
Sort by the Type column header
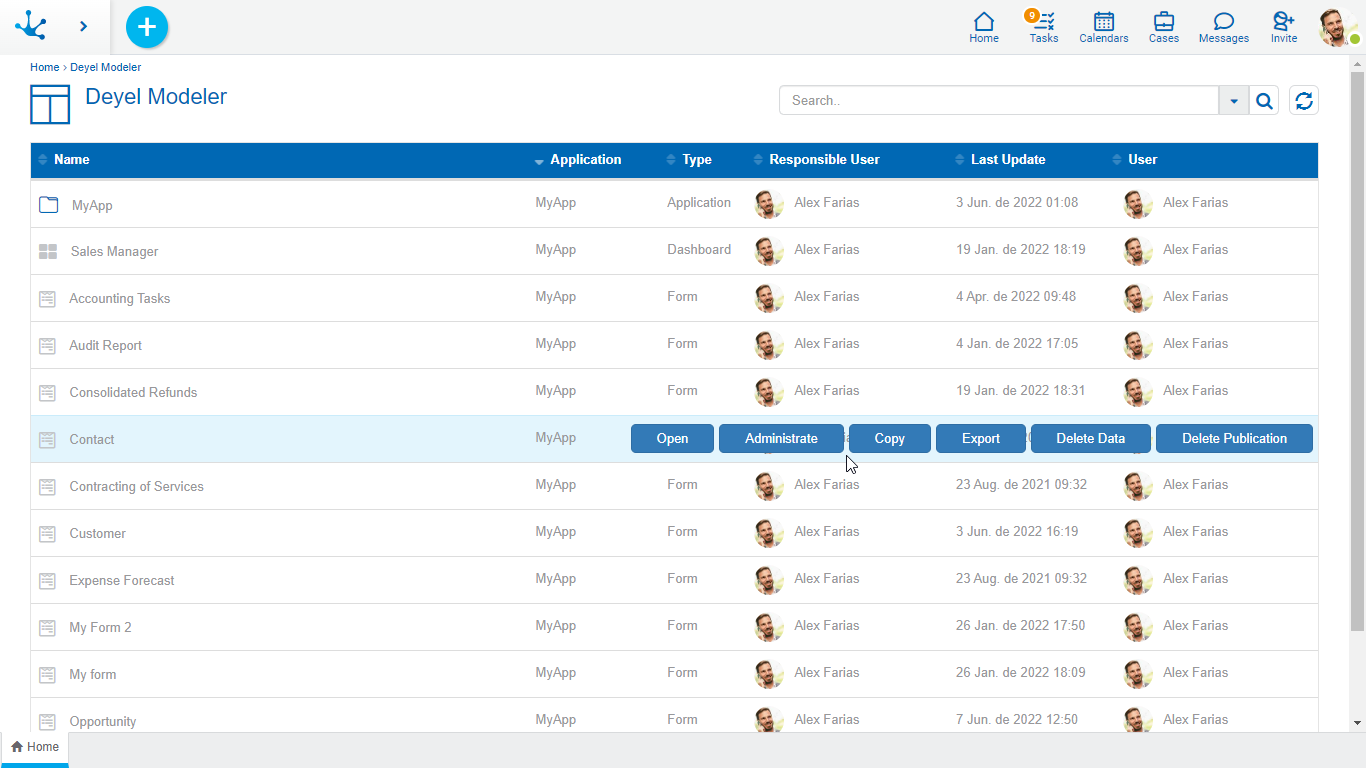(696, 160)
